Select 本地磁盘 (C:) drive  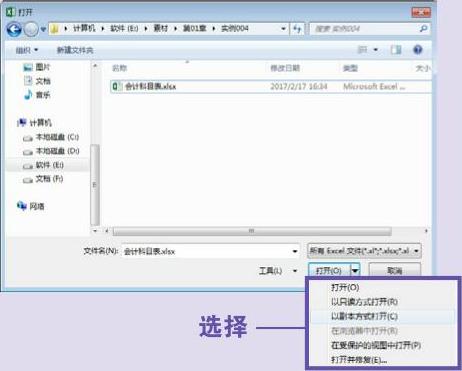[x=51, y=137]
